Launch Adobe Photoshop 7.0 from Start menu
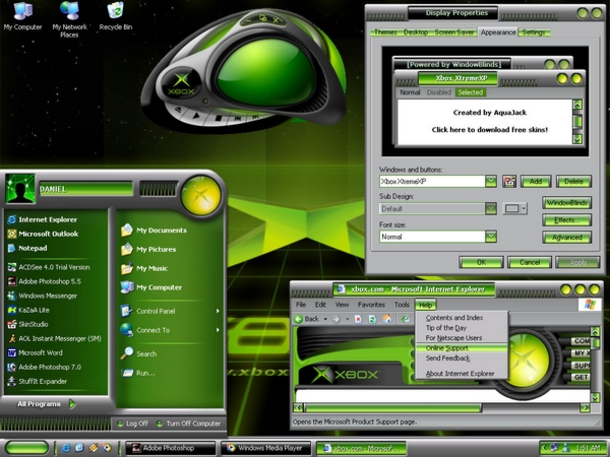The width and height of the screenshot is (610, 457). [44, 367]
